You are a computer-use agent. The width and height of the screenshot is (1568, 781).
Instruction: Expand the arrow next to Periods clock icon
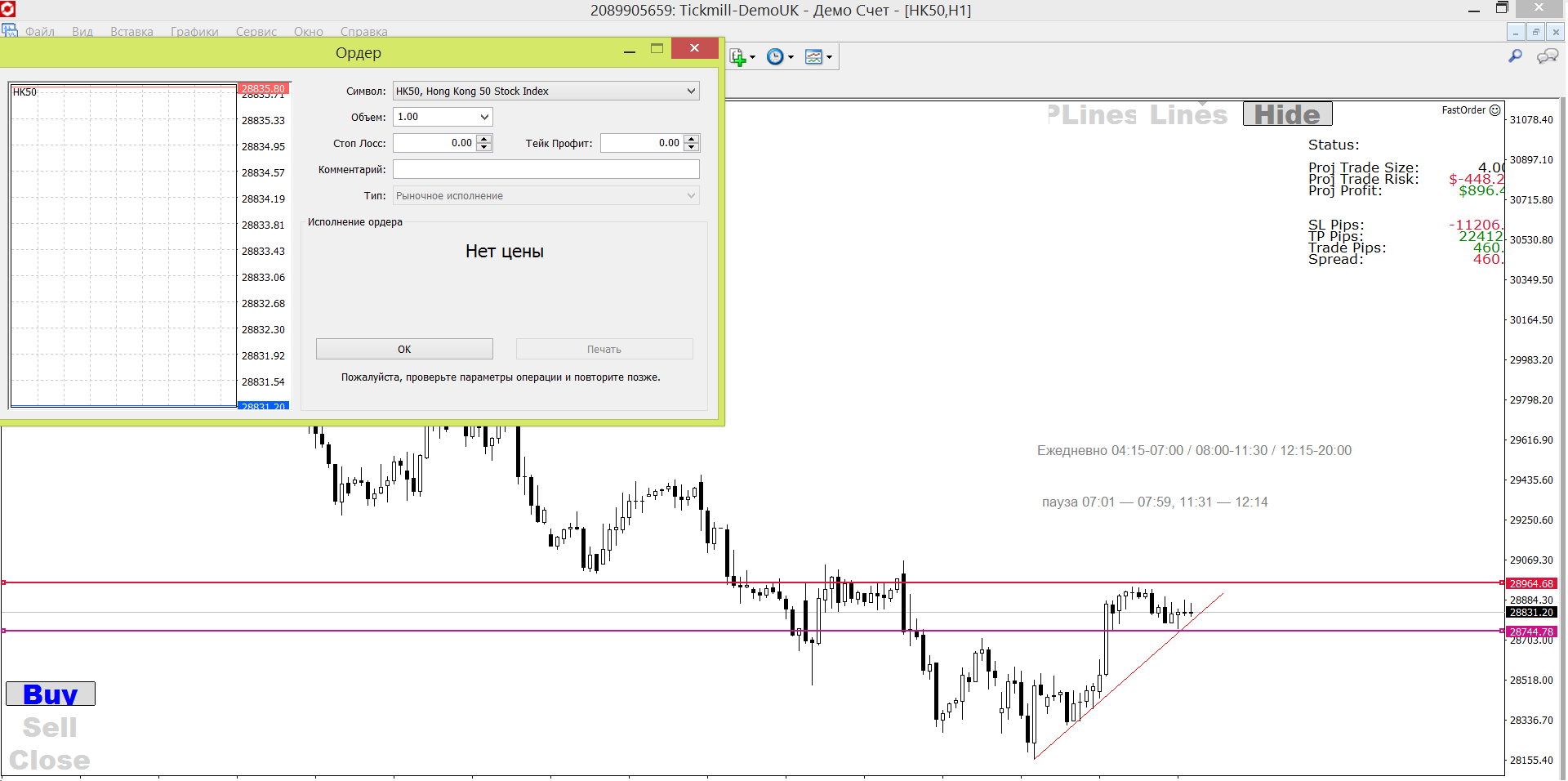(x=791, y=57)
